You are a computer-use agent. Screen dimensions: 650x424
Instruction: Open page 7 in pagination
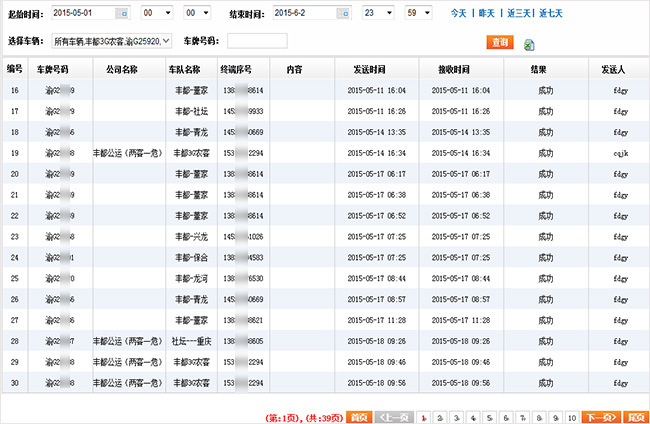523,418
